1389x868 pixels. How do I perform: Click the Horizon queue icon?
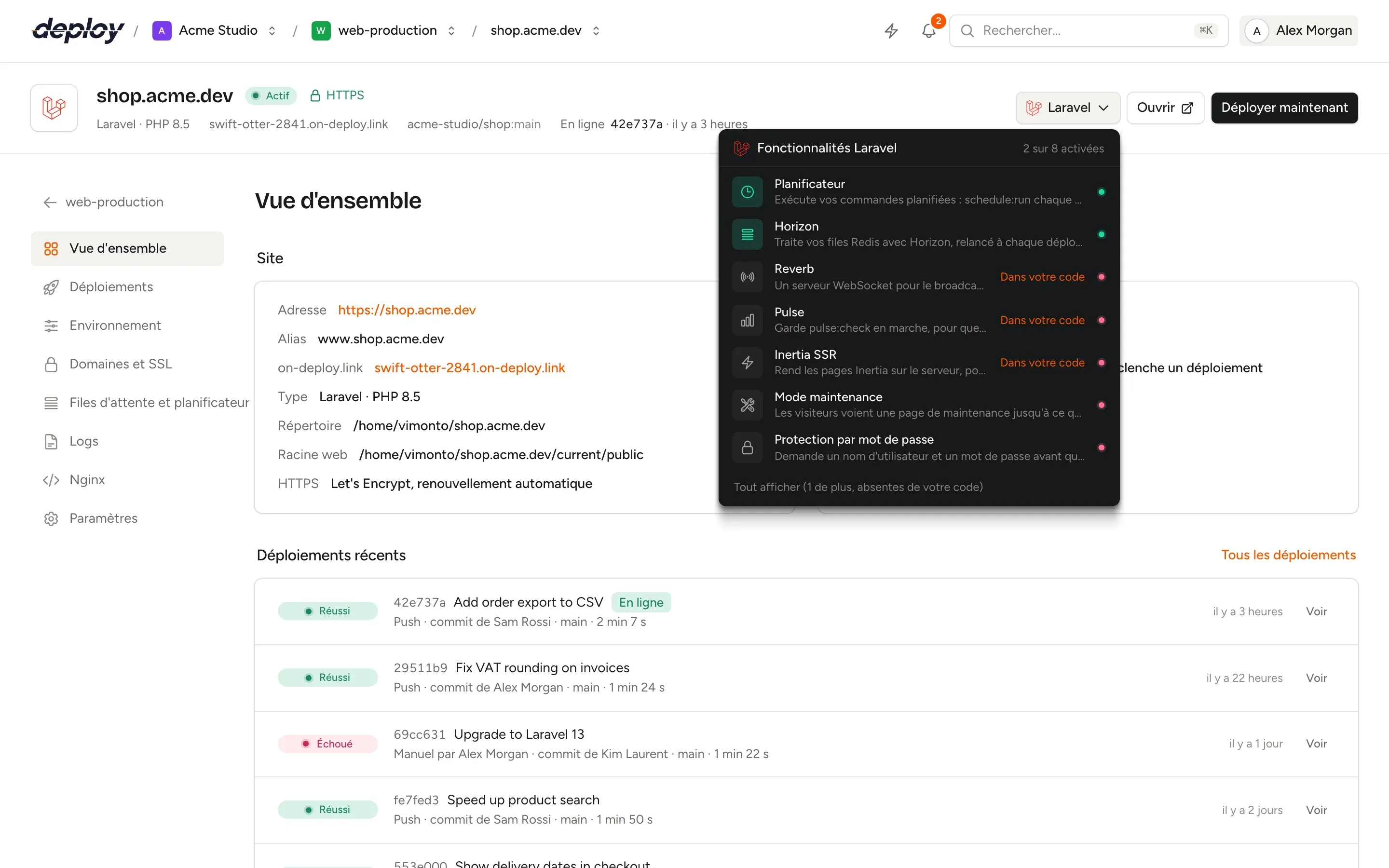coord(747,234)
